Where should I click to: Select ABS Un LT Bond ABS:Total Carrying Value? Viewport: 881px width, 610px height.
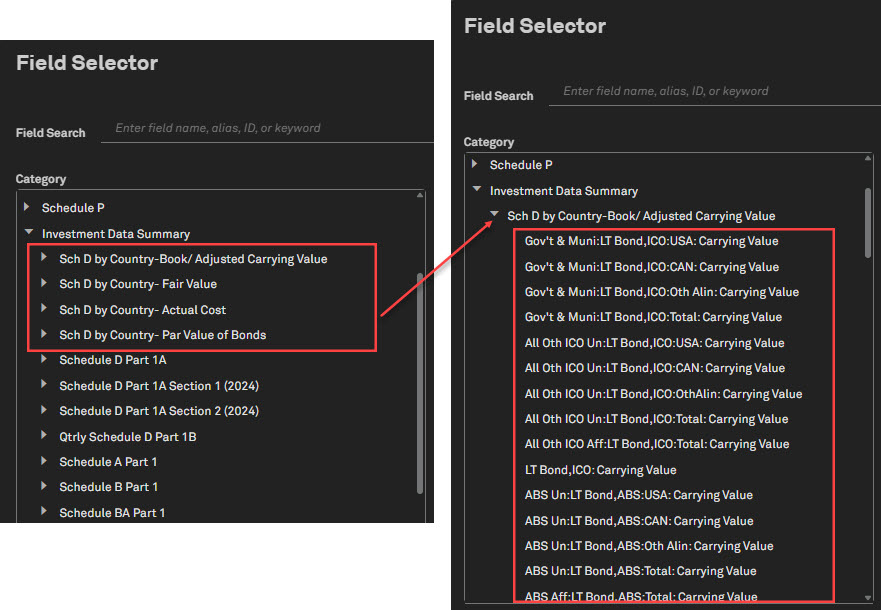[640, 571]
